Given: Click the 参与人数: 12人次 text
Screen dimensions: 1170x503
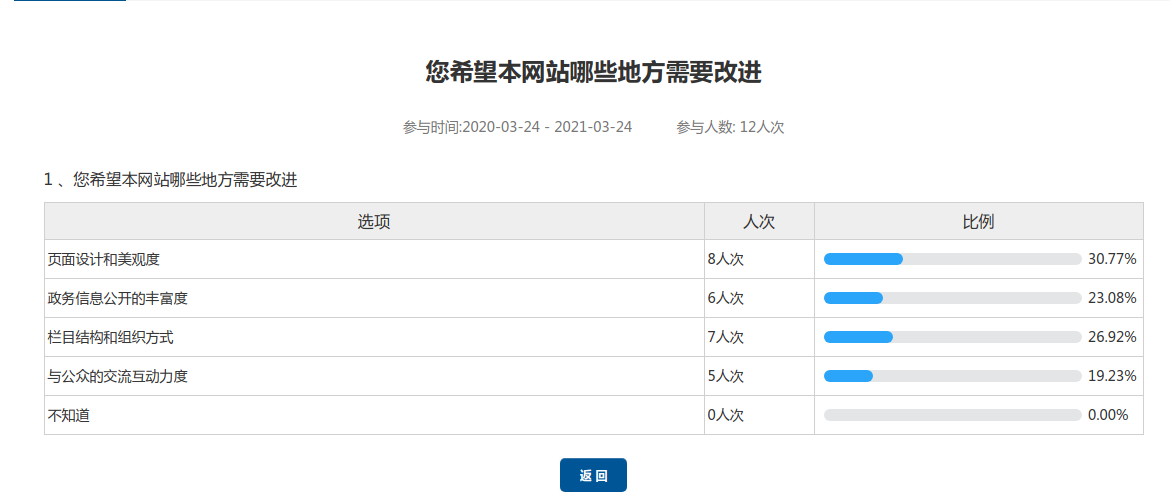Looking at the screenshot, I should click(x=730, y=127).
